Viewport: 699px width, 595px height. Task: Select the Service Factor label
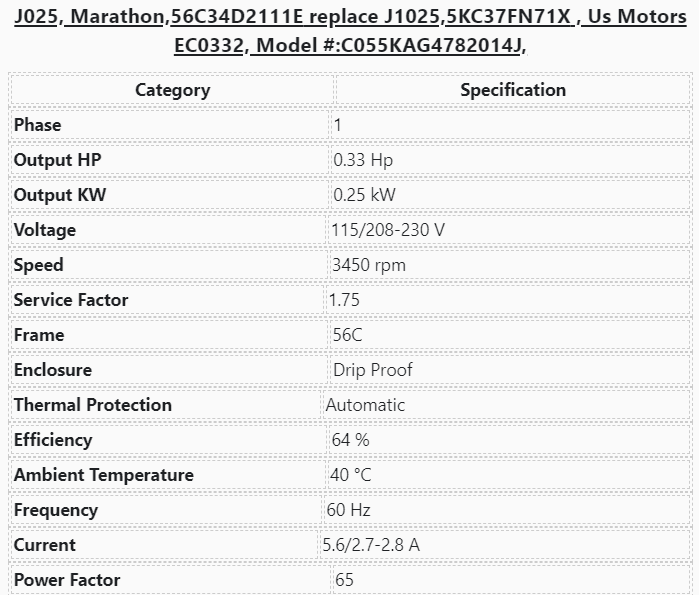coord(71,300)
